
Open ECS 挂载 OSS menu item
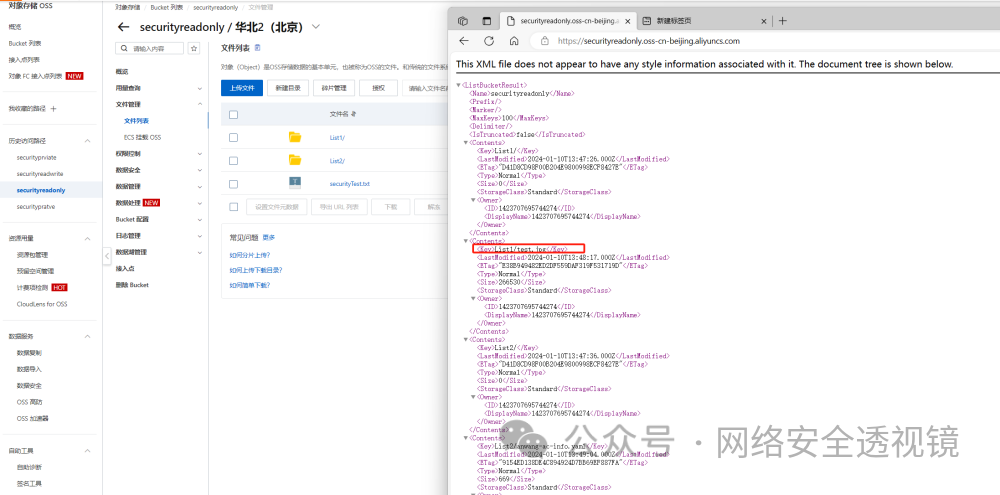pyautogui.click(x=142, y=137)
